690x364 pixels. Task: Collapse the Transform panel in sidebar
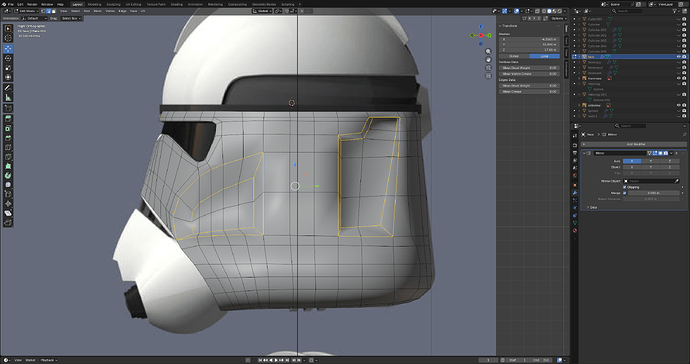pyautogui.click(x=500, y=26)
